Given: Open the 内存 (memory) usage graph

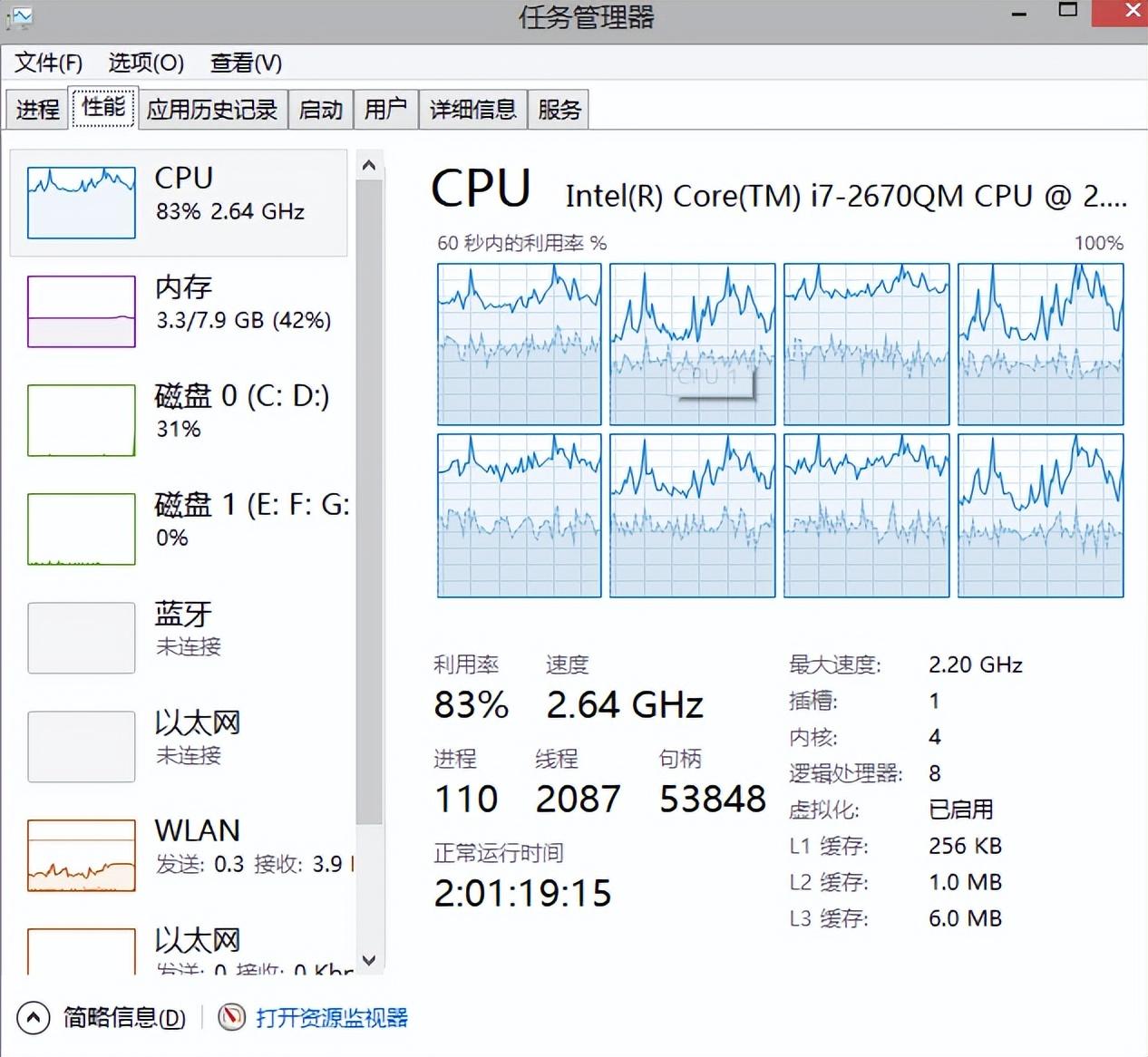Looking at the screenshot, I should 82,311.
